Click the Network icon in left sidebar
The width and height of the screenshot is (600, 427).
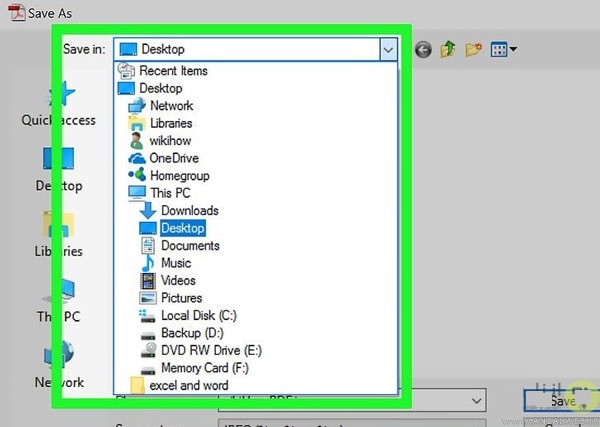point(59,357)
